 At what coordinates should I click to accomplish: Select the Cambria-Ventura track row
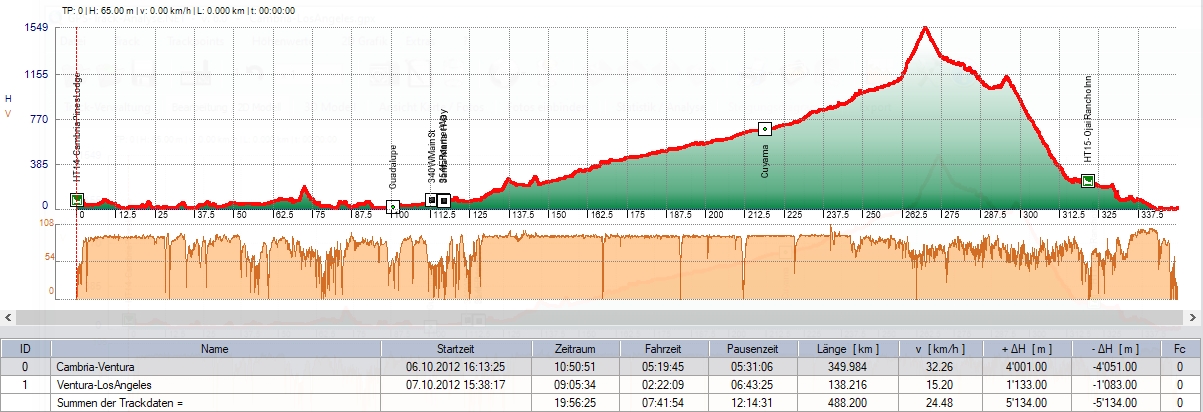click(215, 366)
